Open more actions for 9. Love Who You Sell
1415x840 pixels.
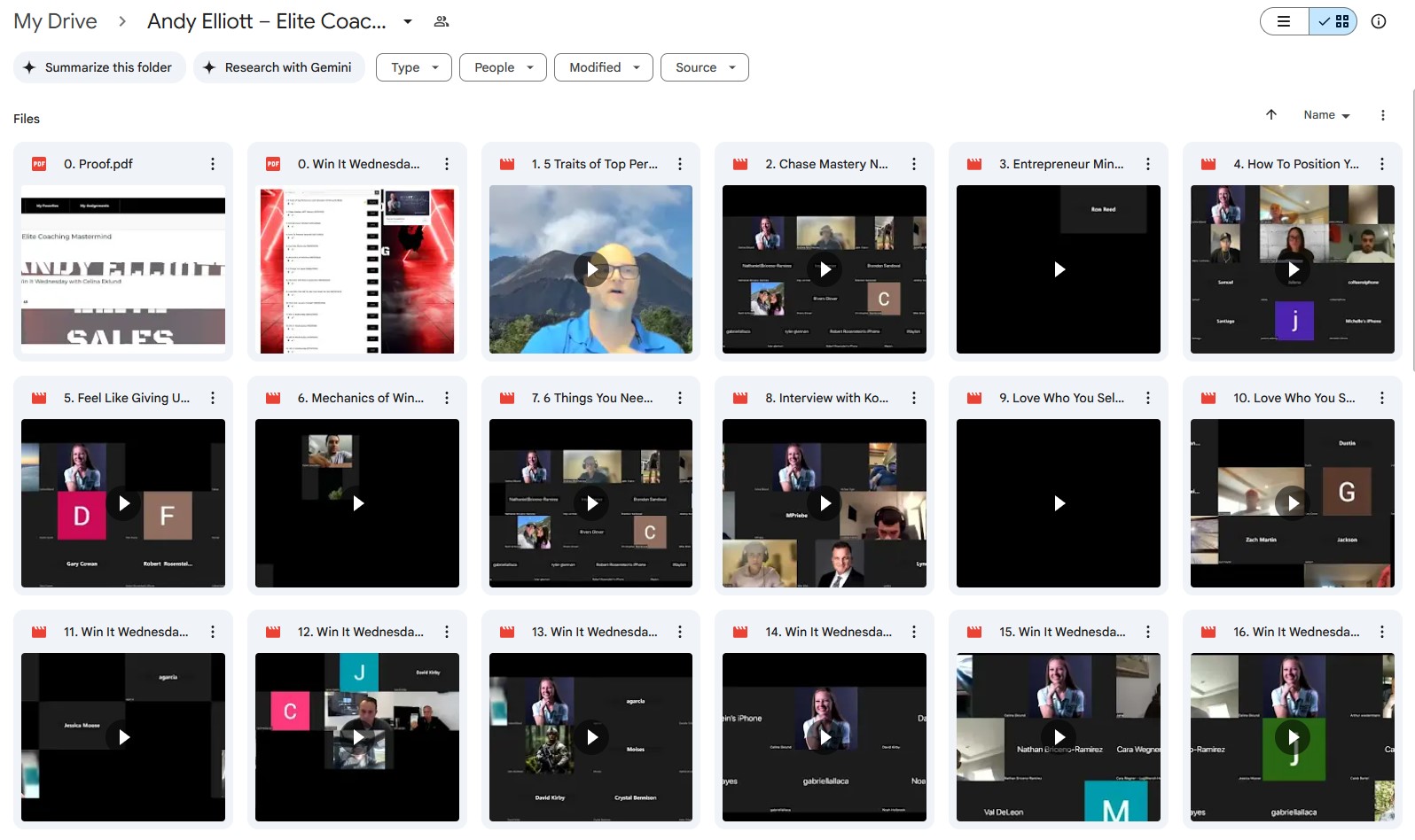pyautogui.click(x=1148, y=398)
